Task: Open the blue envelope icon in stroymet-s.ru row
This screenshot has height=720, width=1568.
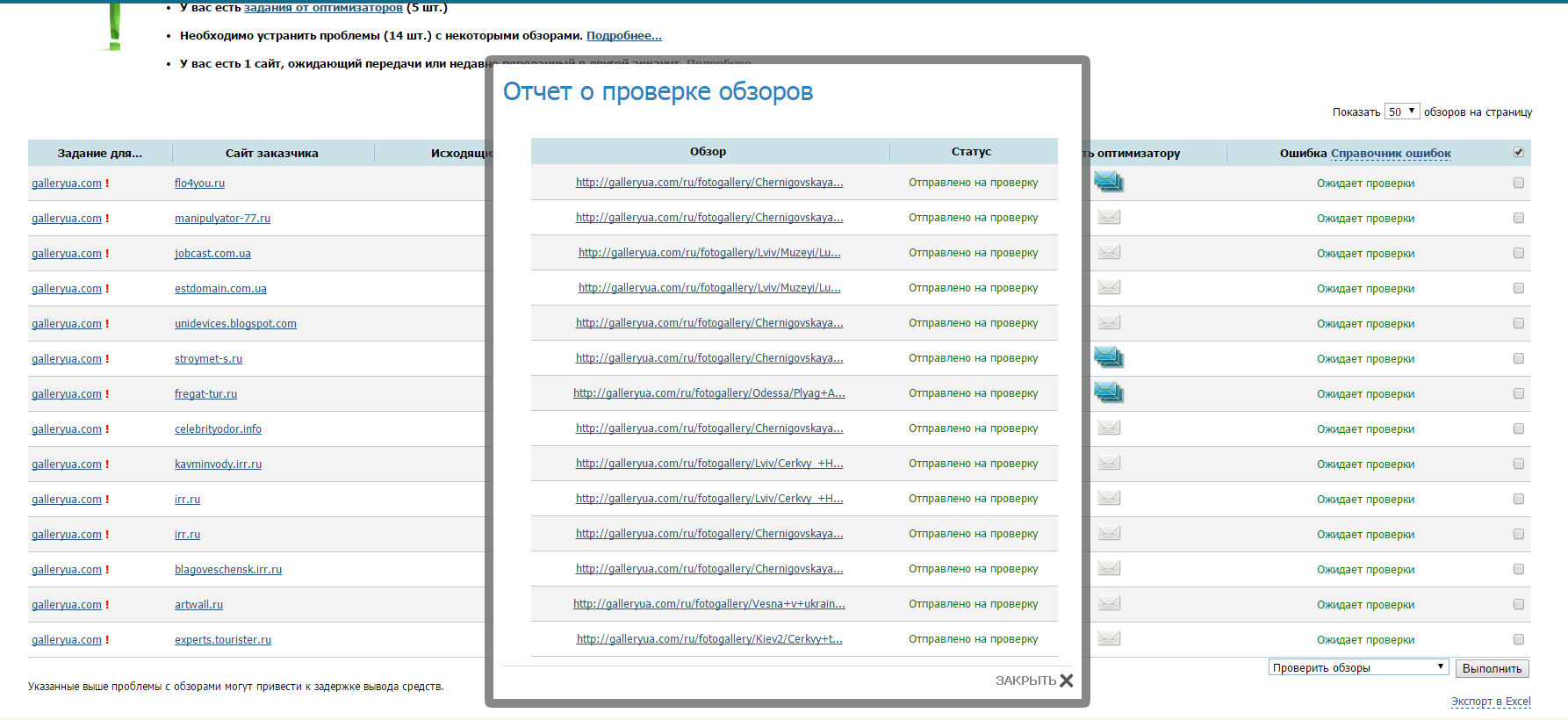Action: (x=1109, y=358)
